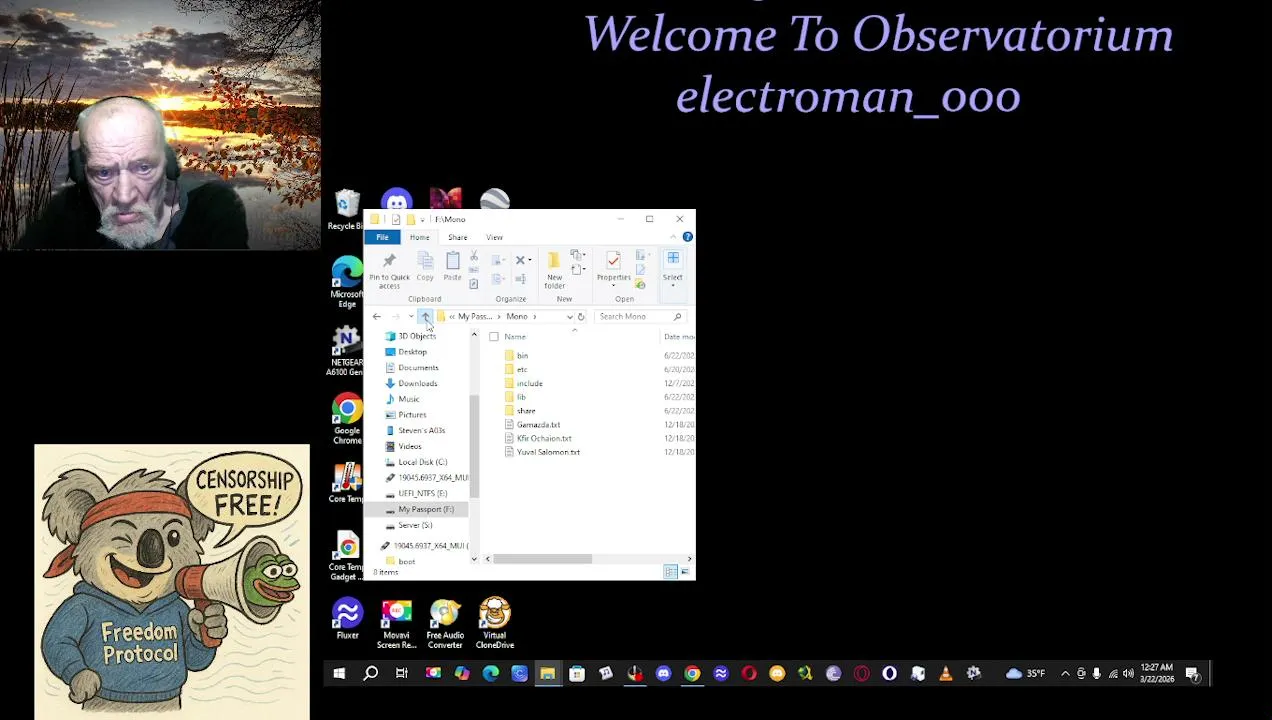Click the VLC cone taskbar icon
Image resolution: width=1272 pixels, height=720 pixels.
pyautogui.click(x=945, y=674)
